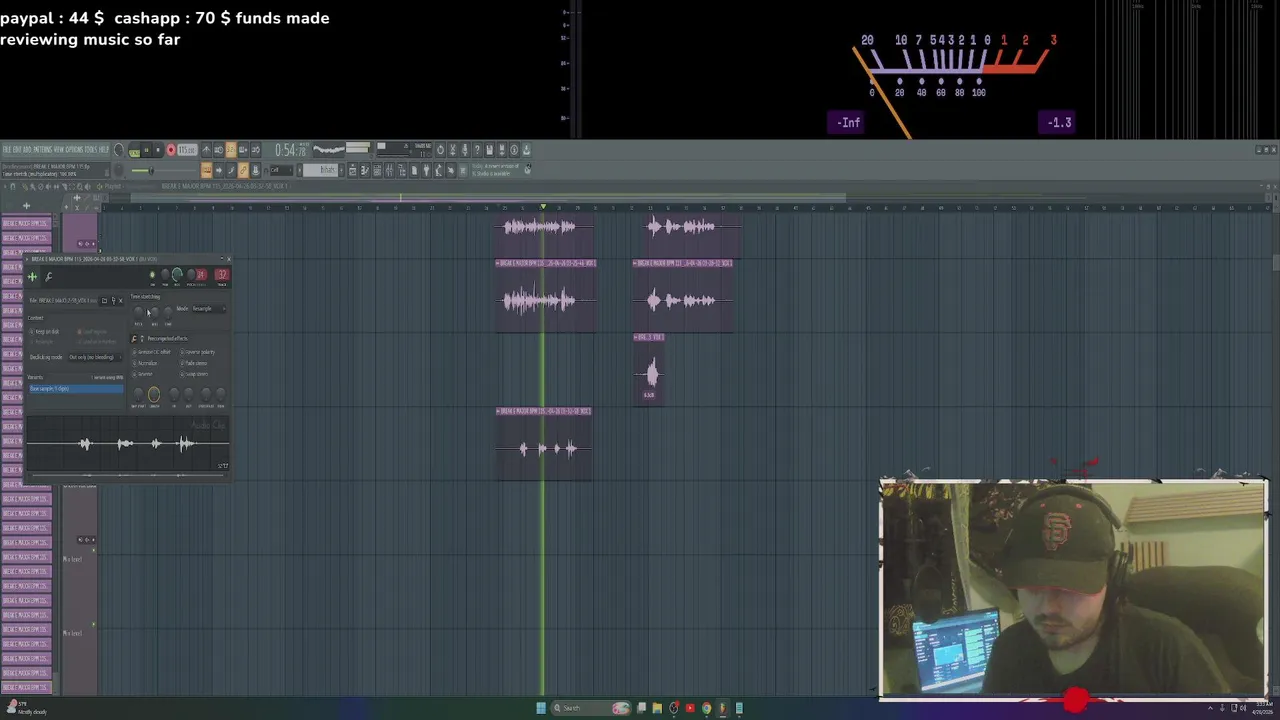Click the playlist view icon in the toolbar

353,170
